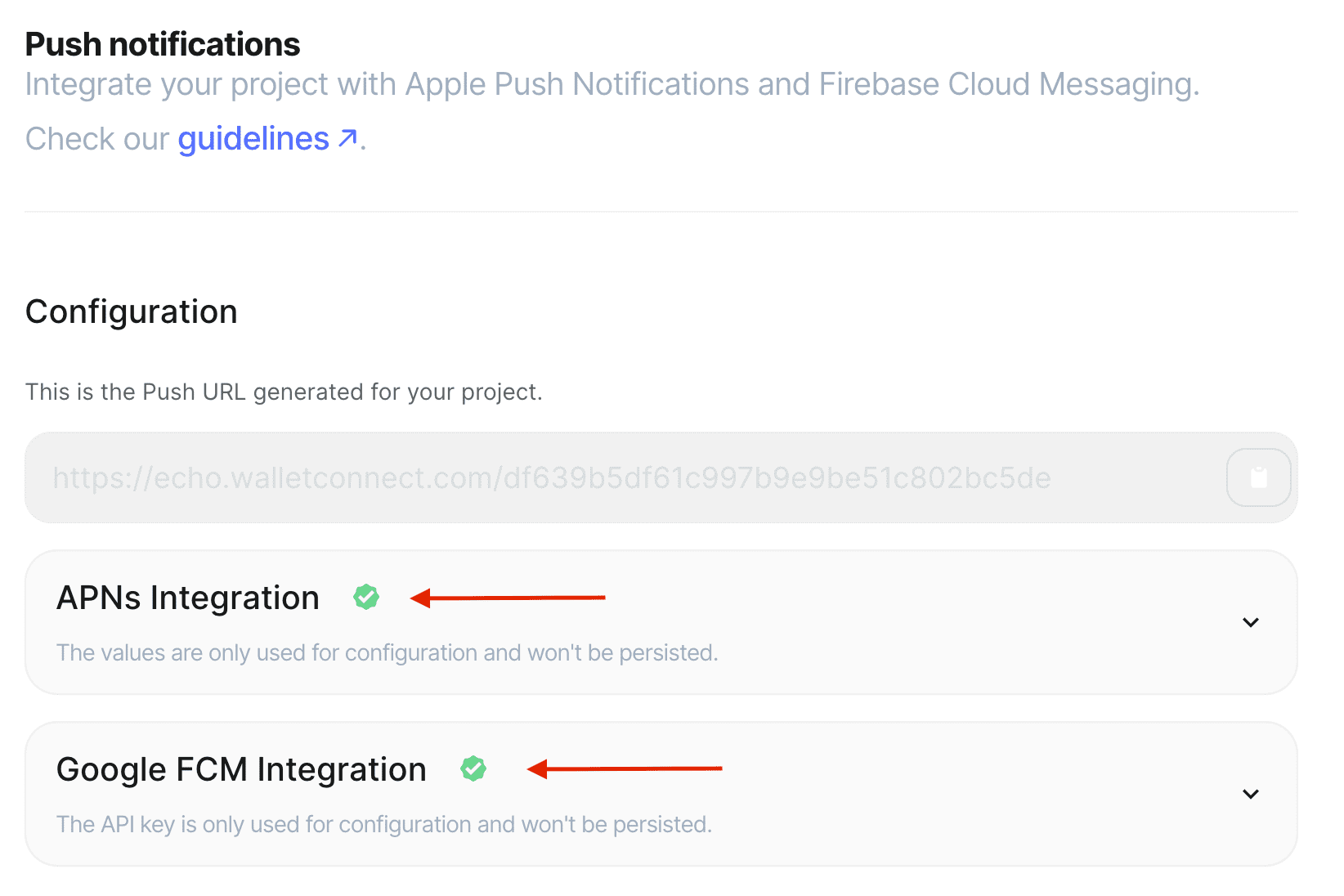The height and width of the screenshot is (896, 1344).
Task: Click the 'This is the Push URL' label
Action: (284, 392)
